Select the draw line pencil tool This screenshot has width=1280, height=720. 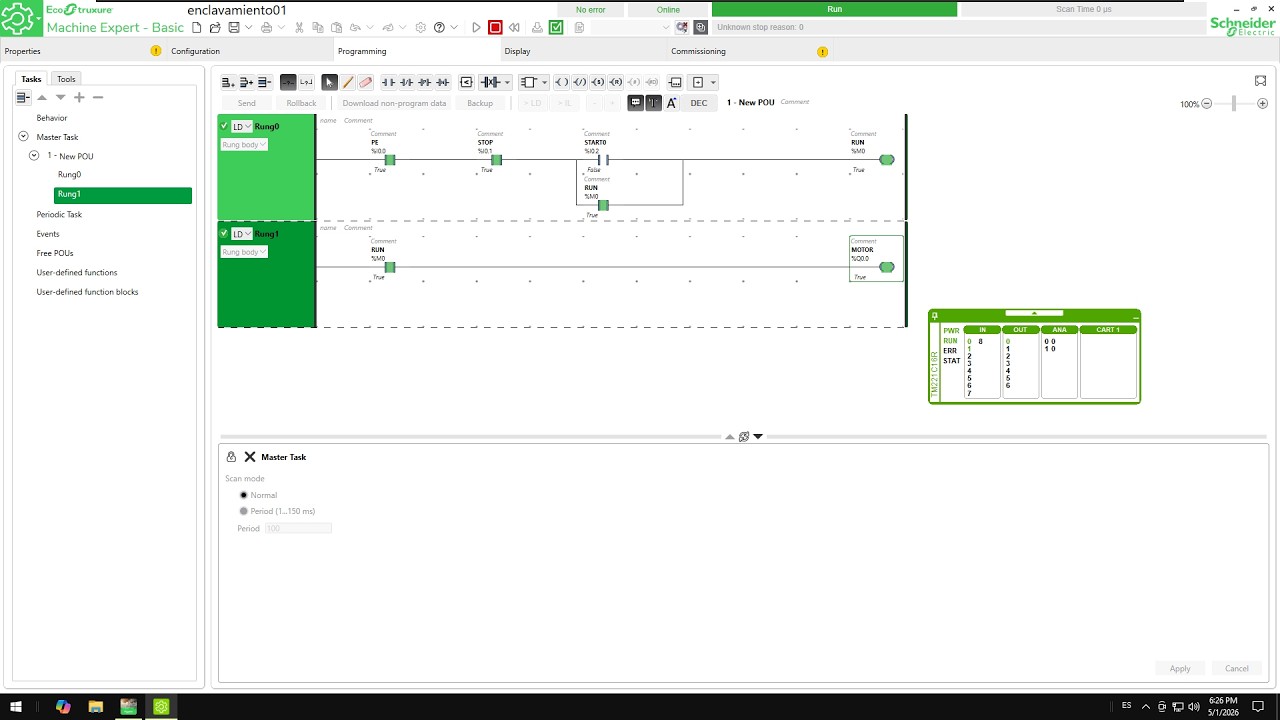pos(348,82)
